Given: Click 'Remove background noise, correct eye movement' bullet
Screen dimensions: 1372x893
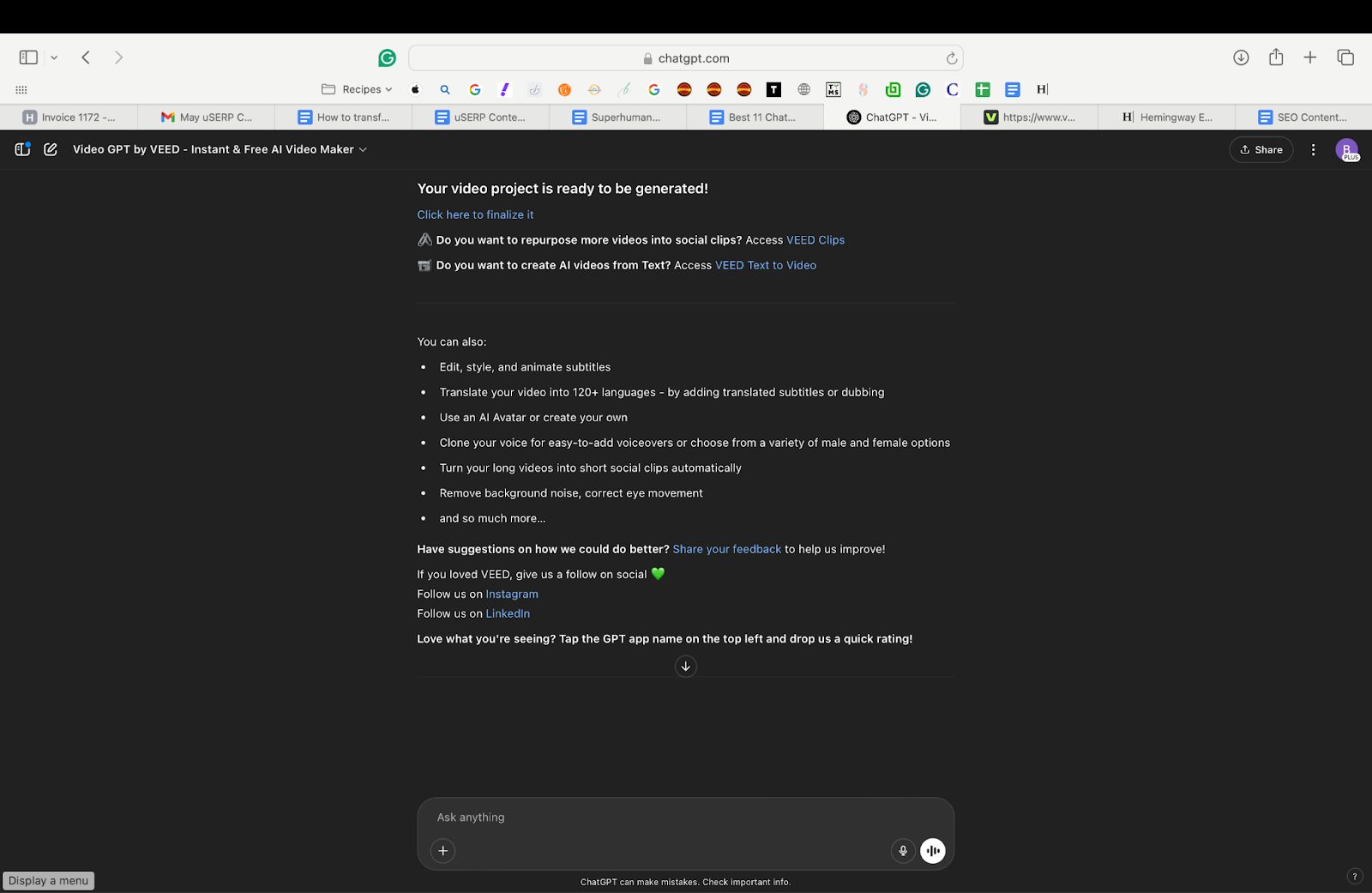Looking at the screenshot, I should pyautogui.click(x=571, y=493).
